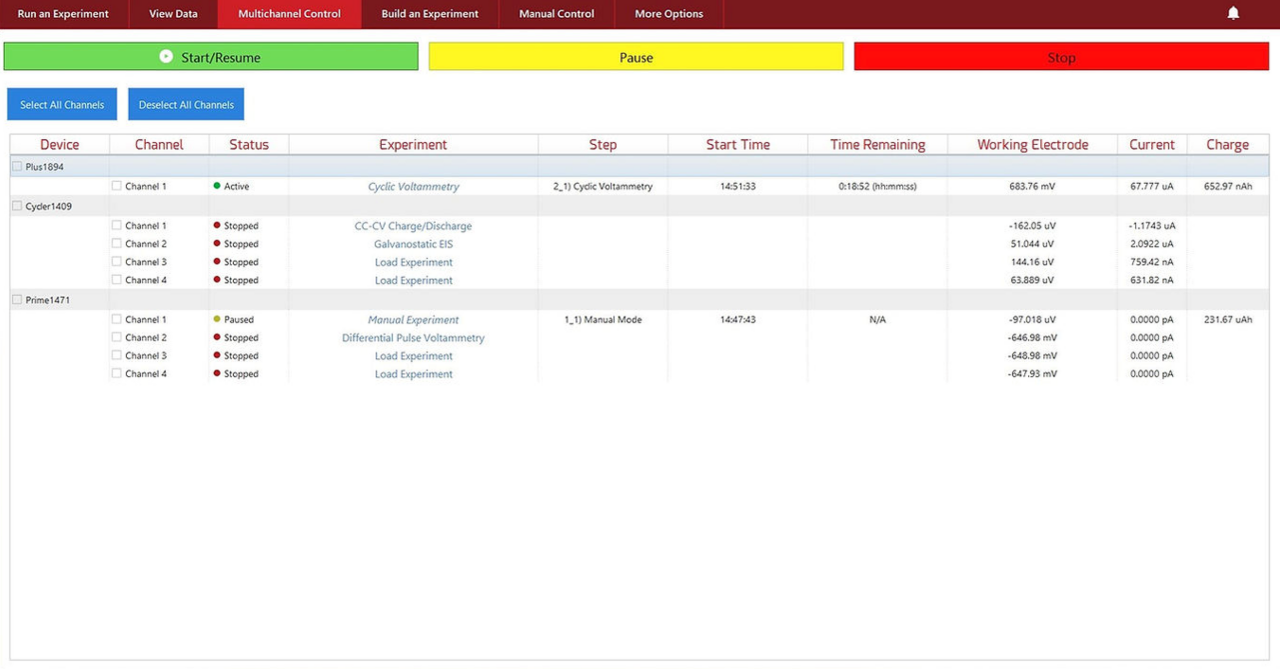The height and width of the screenshot is (669, 1280).
Task: Open the More Options menu
Action: [x=668, y=14]
